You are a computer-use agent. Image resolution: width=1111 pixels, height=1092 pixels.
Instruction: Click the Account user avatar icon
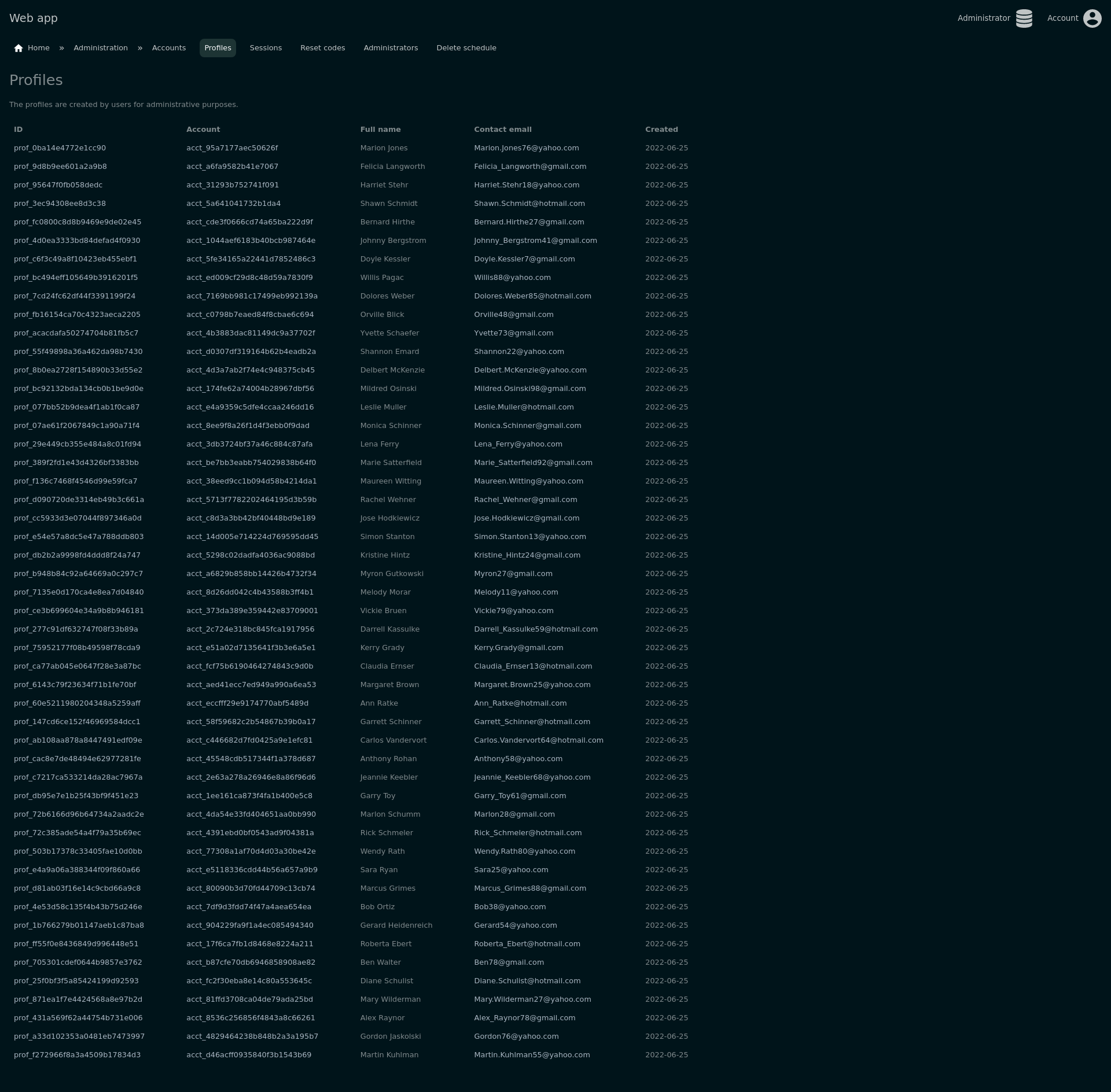(1092, 19)
